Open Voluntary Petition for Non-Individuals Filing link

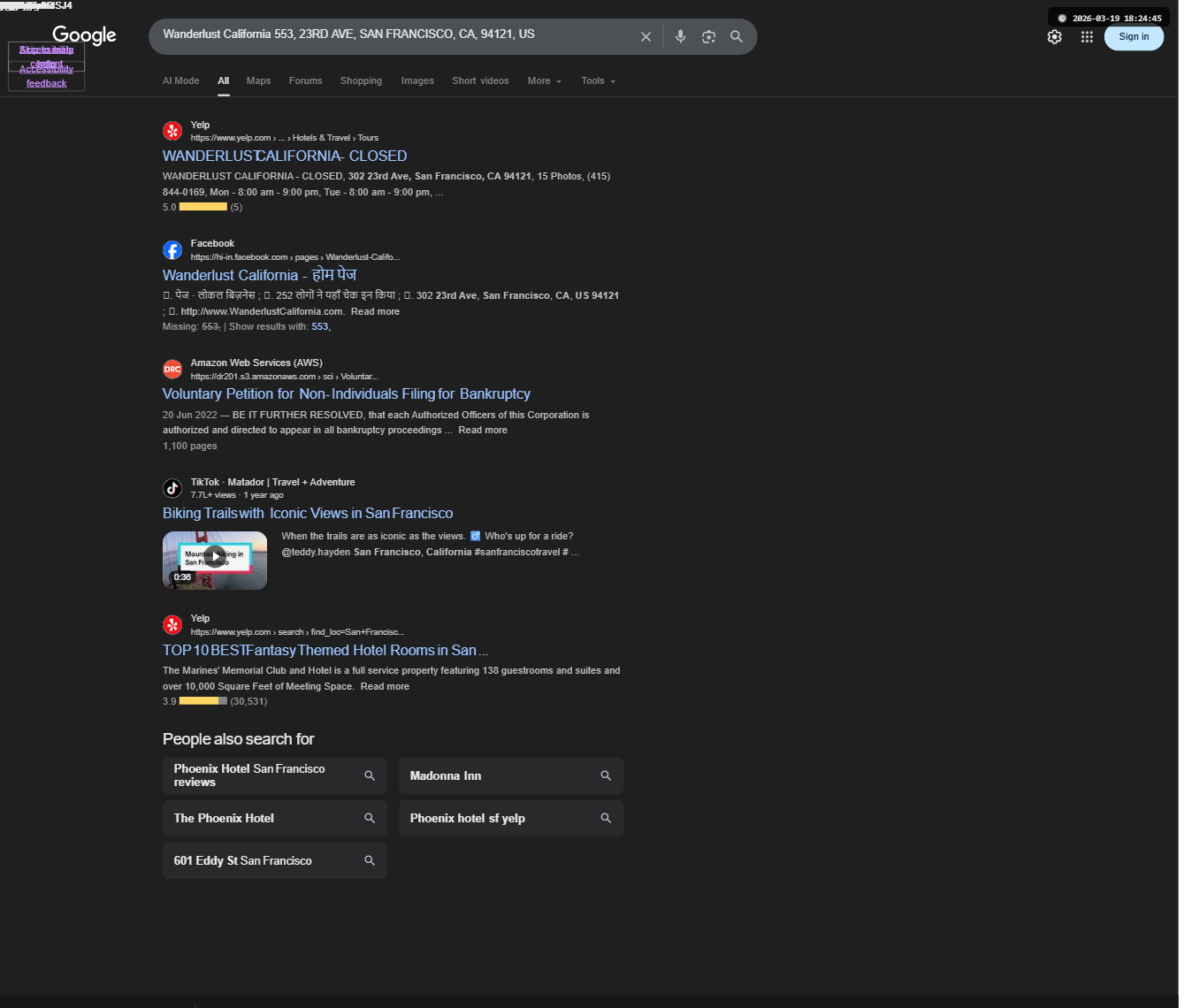coord(347,393)
